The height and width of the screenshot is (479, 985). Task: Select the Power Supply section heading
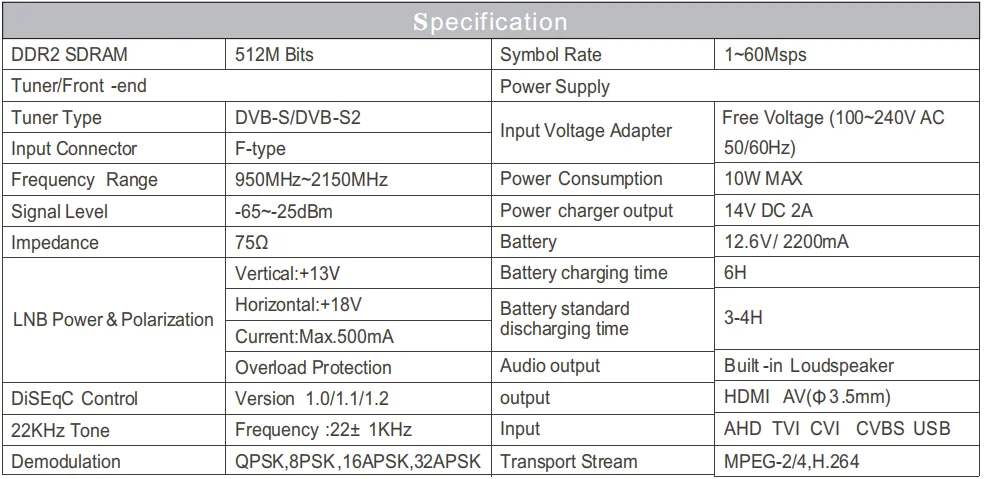point(554,87)
